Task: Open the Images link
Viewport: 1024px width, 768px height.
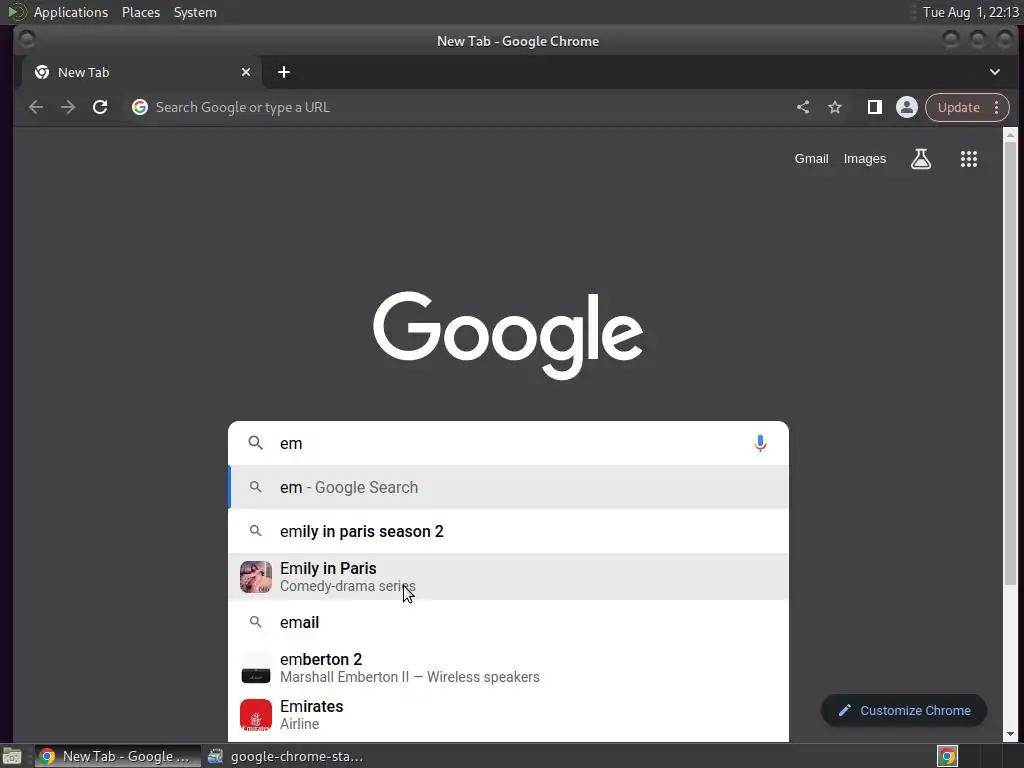Action: 865,159
